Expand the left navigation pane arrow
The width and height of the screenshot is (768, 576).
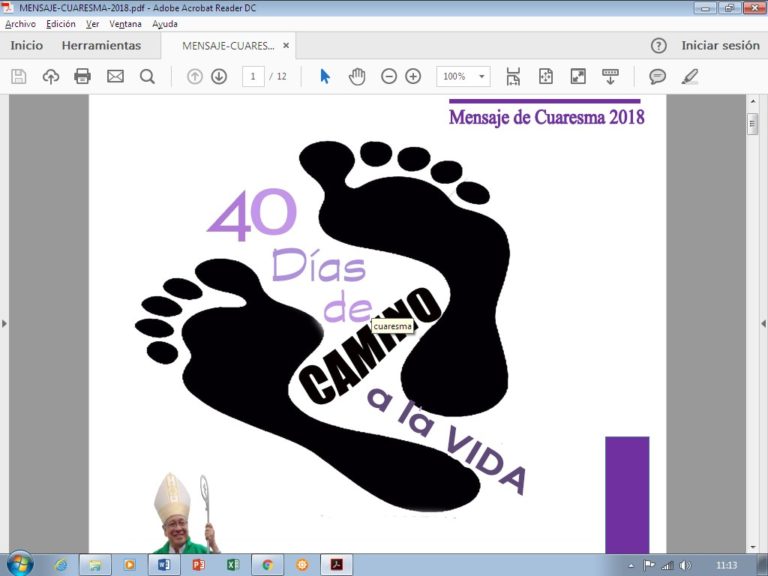coord(4,323)
